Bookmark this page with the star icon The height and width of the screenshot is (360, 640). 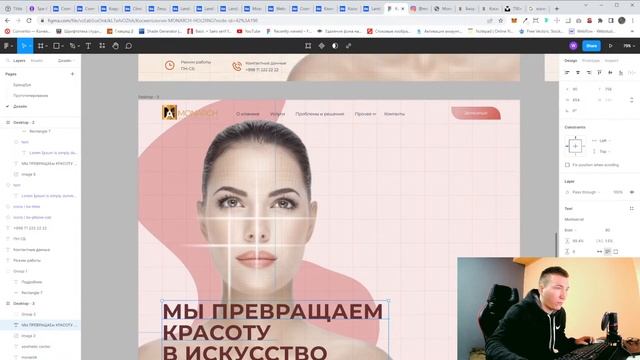pos(501,20)
